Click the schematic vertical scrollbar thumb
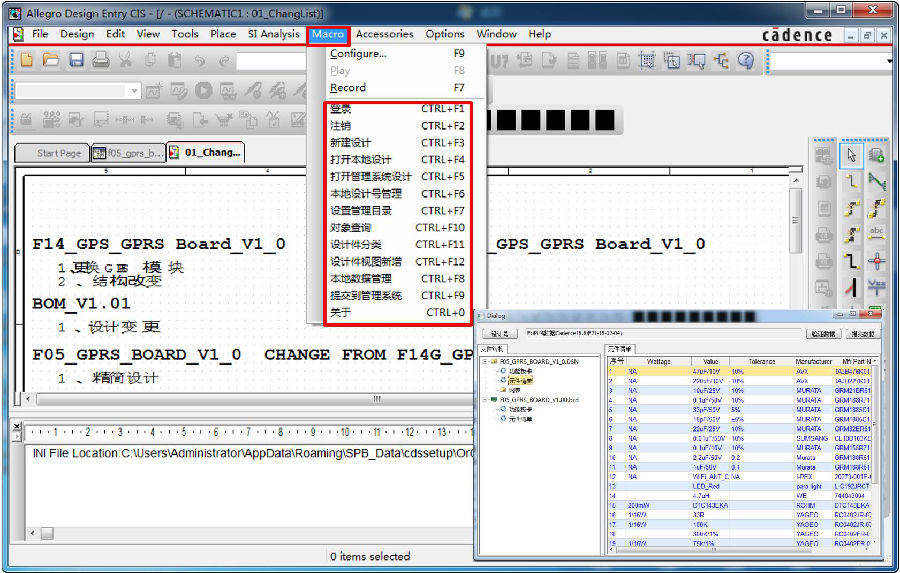Screen dimensions: 900x573 (x=796, y=220)
